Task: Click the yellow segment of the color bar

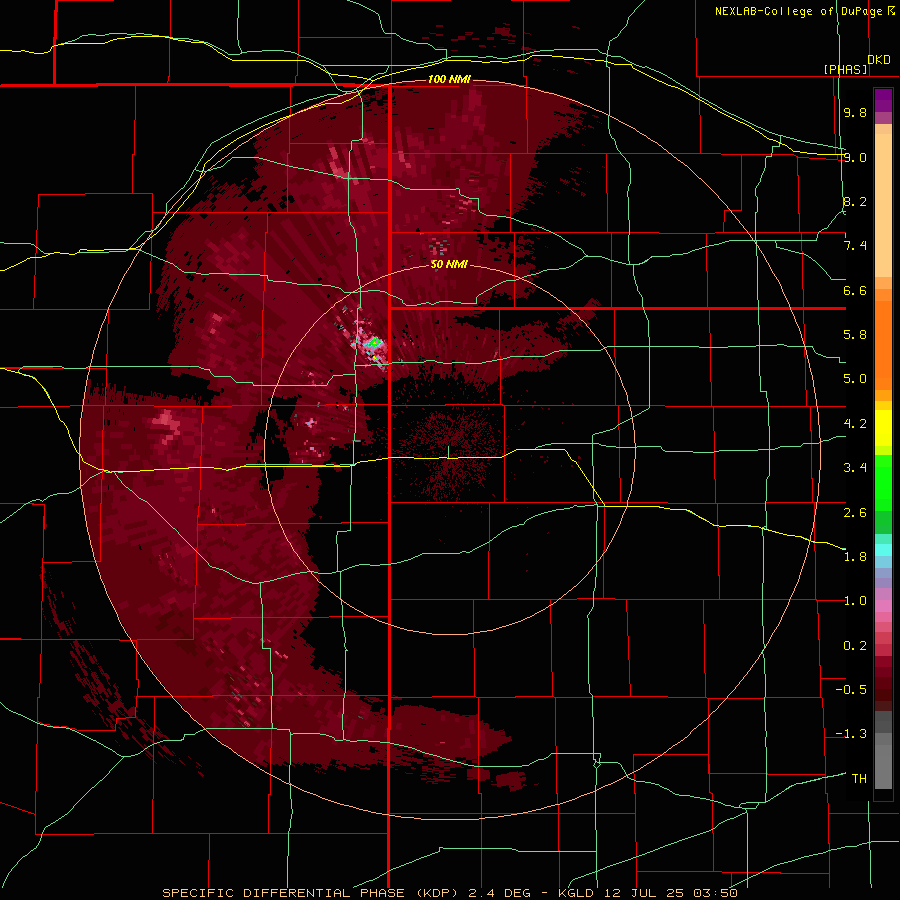Action: tap(883, 428)
